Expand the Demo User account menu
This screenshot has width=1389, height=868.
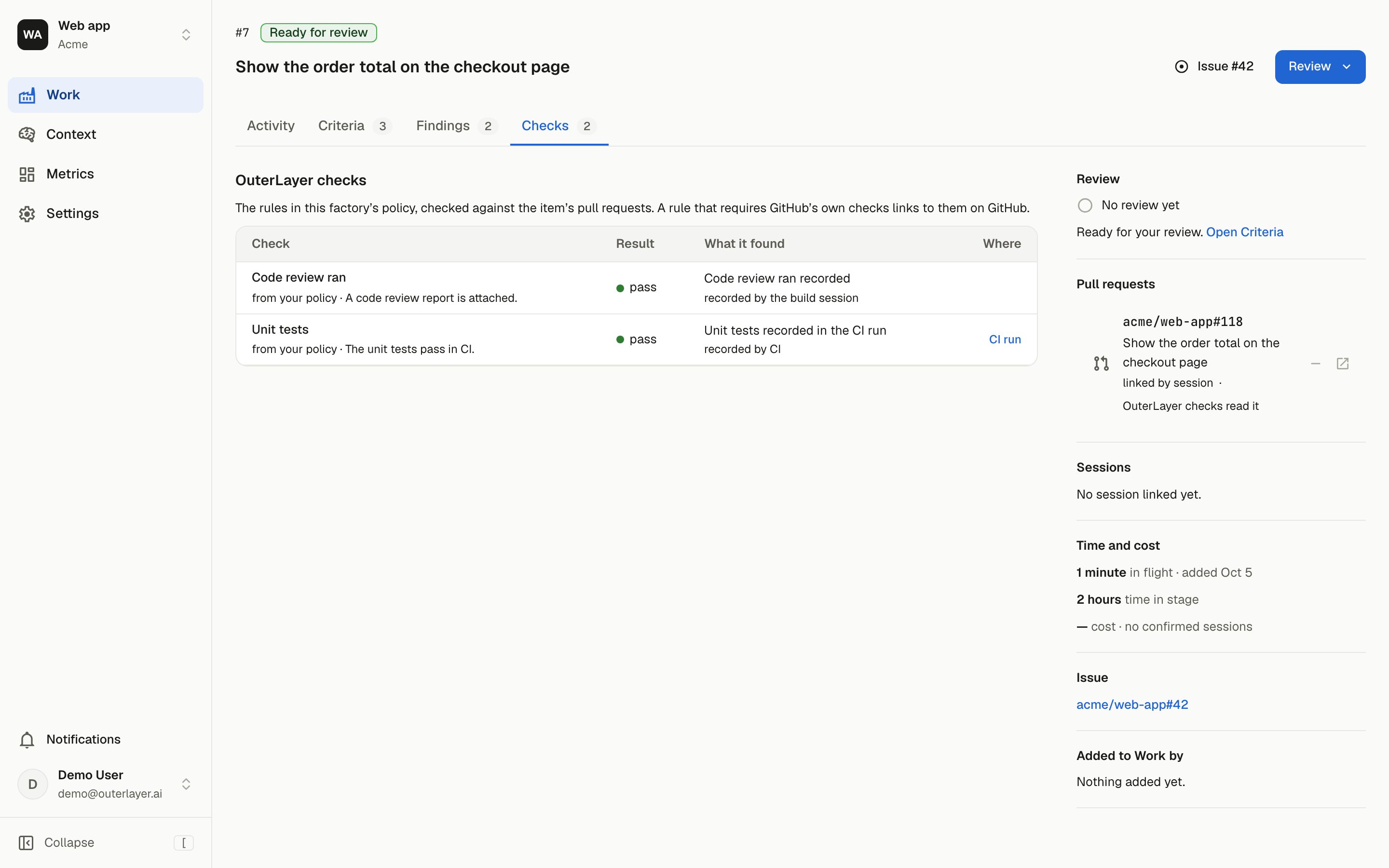(x=186, y=784)
